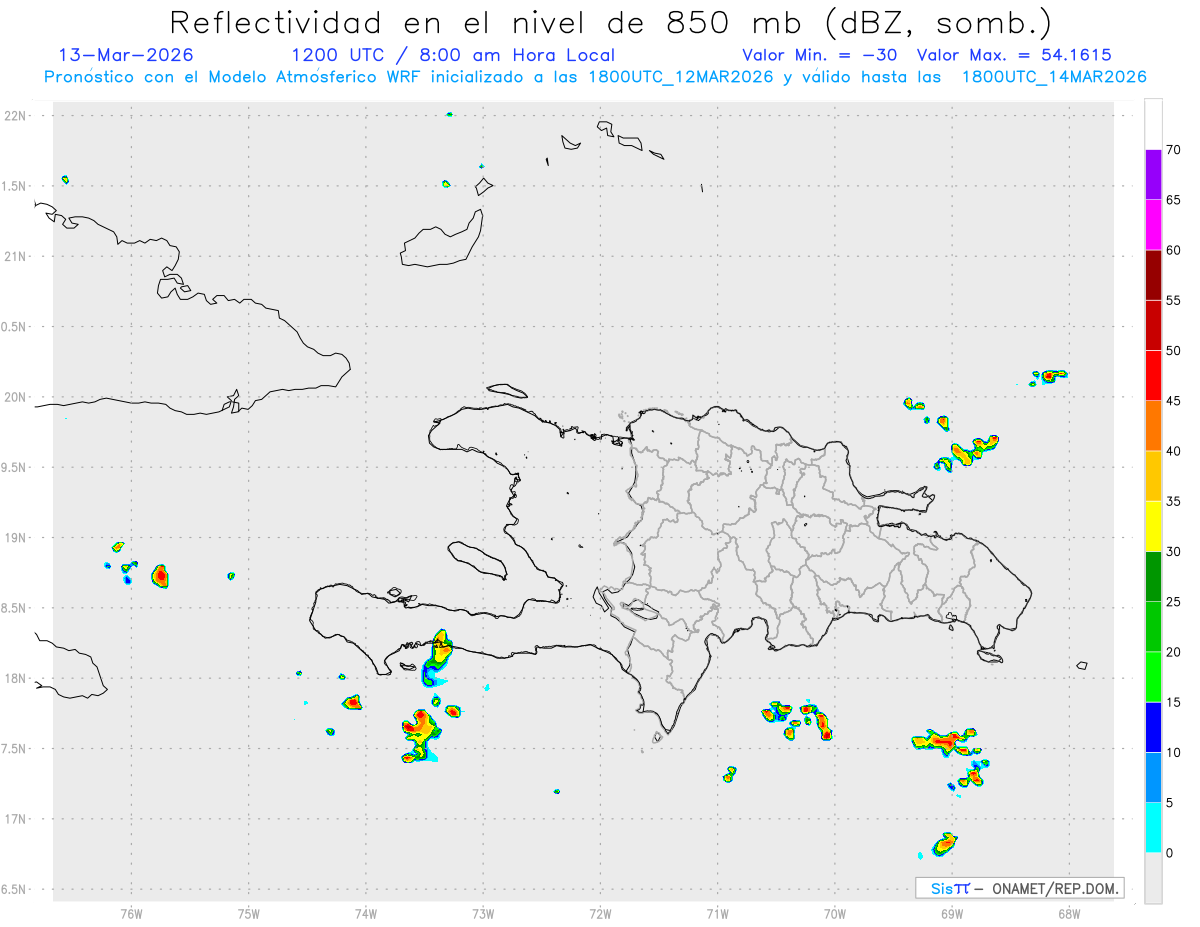Click the cyan 0–5 dBZ colorbar segment

pos(1153,828)
